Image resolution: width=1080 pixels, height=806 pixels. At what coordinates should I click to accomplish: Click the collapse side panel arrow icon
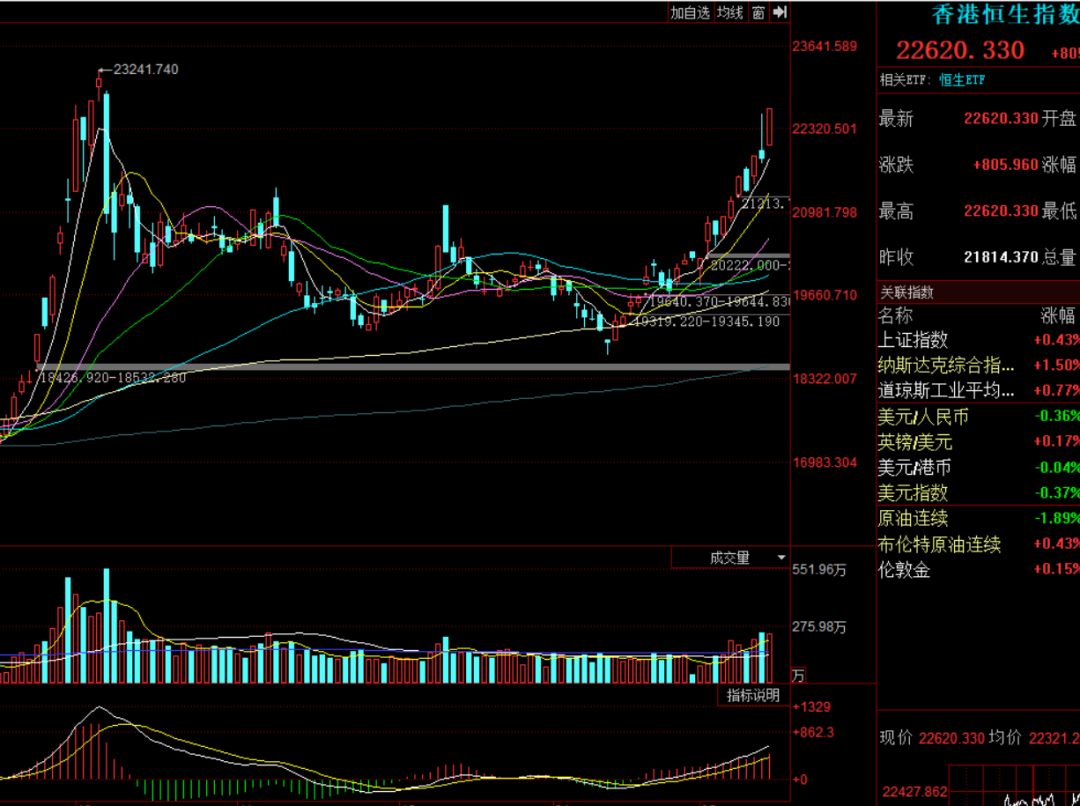(x=780, y=12)
